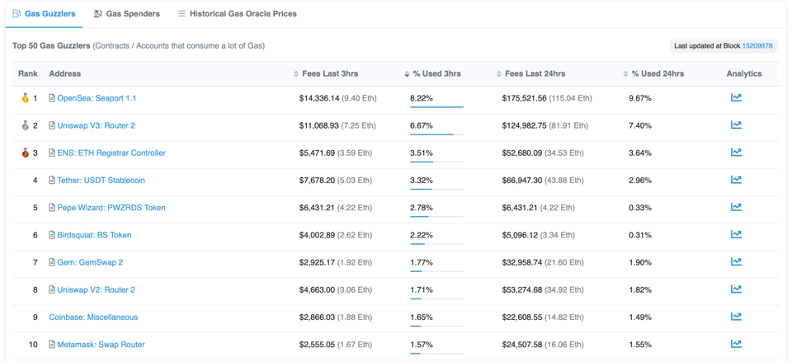This screenshot has width=792, height=362.
Task: Open analytics chart icon for OpenSea Seaport 1.1
Action: click(736, 97)
